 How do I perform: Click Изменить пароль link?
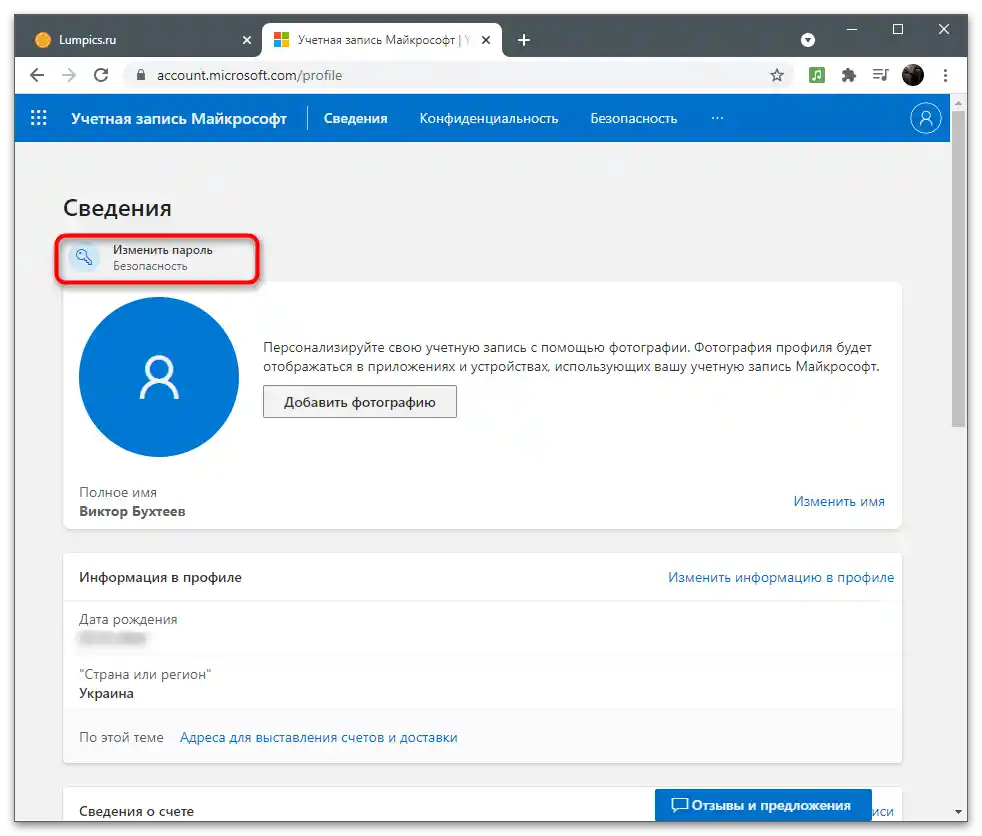click(x=162, y=250)
